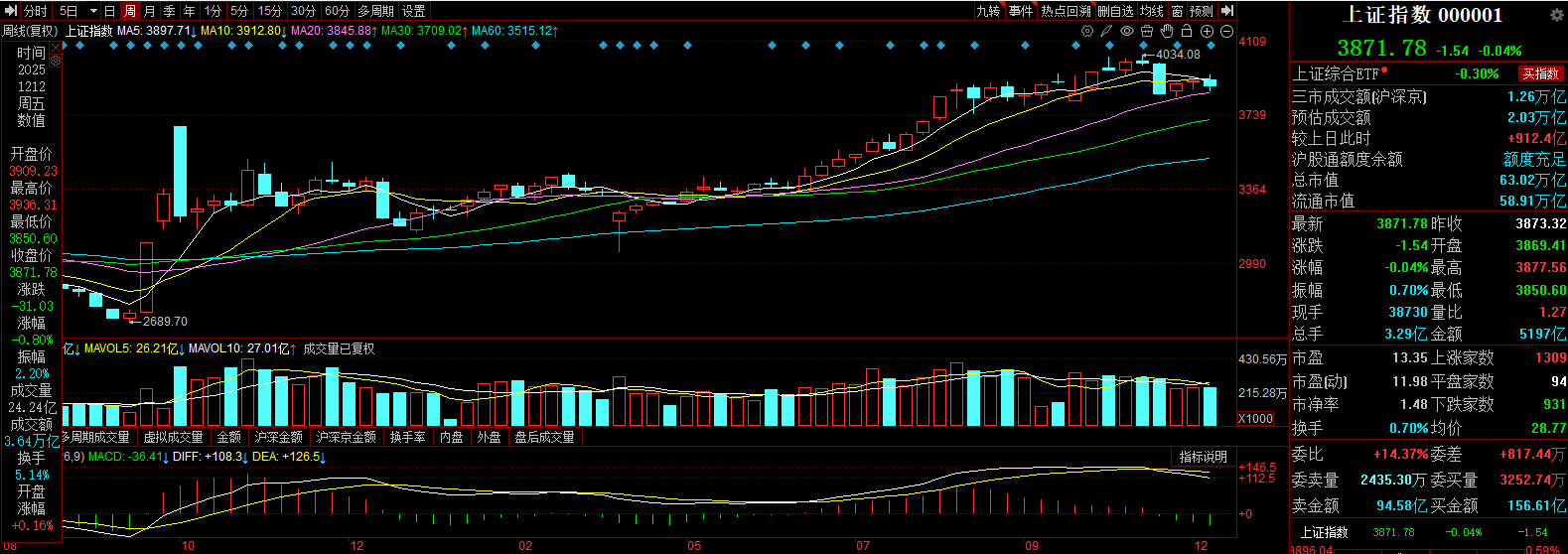The height and width of the screenshot is (554, 1568).
Task: Zoom out with the minus circle icon
Action: click(1226, 32)
